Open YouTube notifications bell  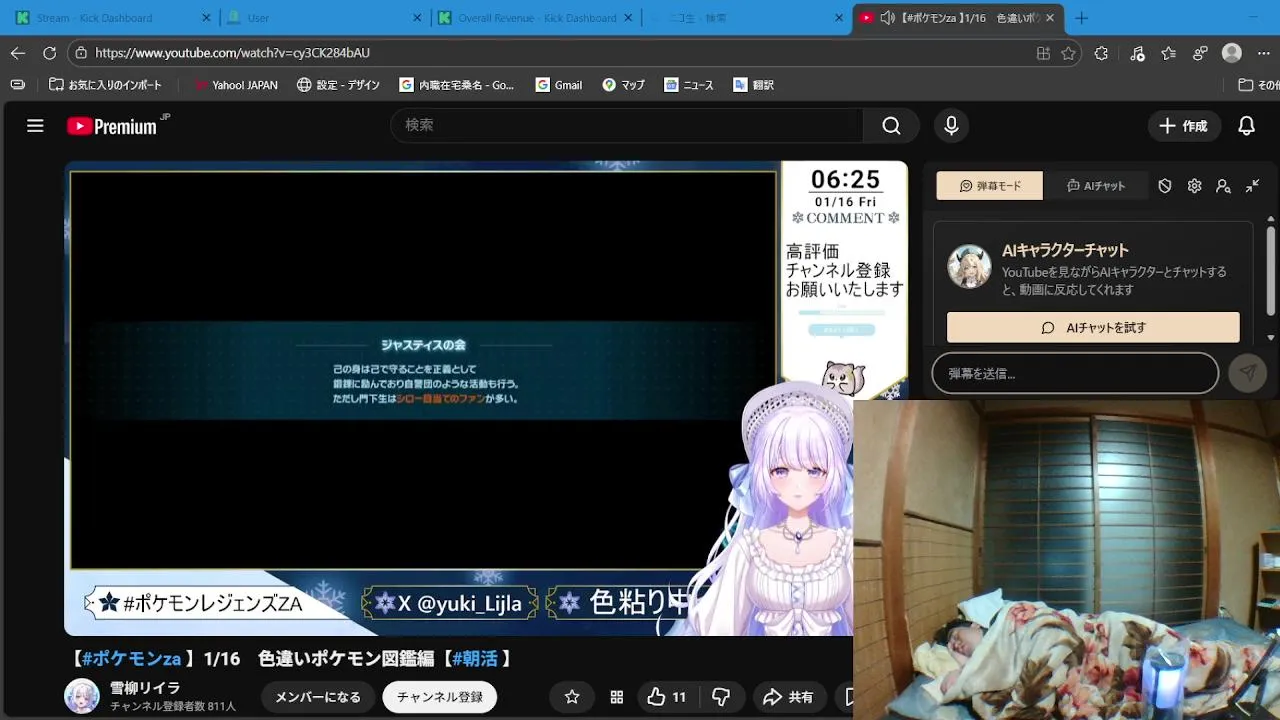[1246, 126]
